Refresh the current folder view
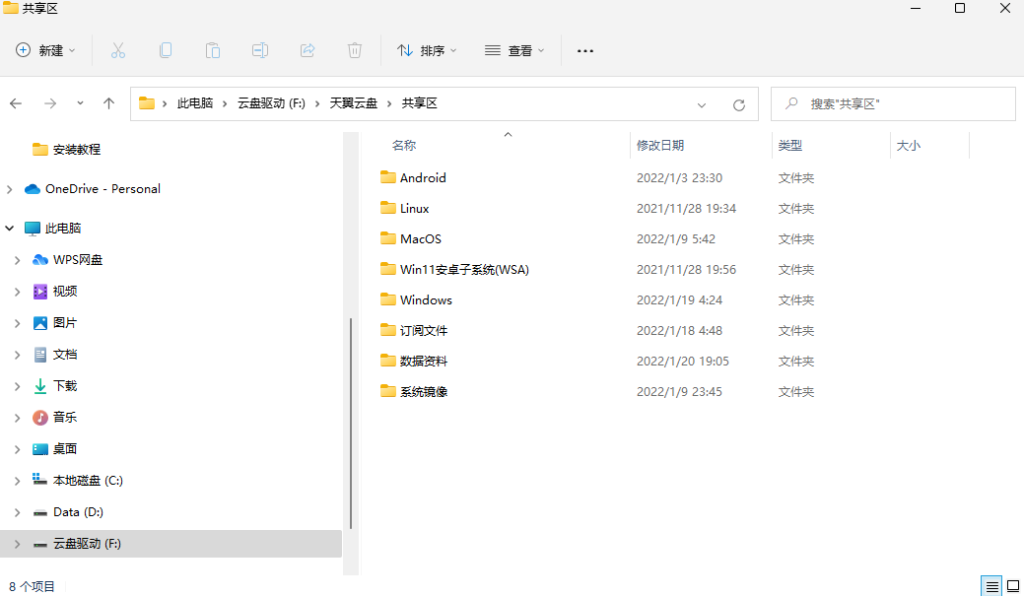This screenshot has width=1024, height=596. point(739,104)
